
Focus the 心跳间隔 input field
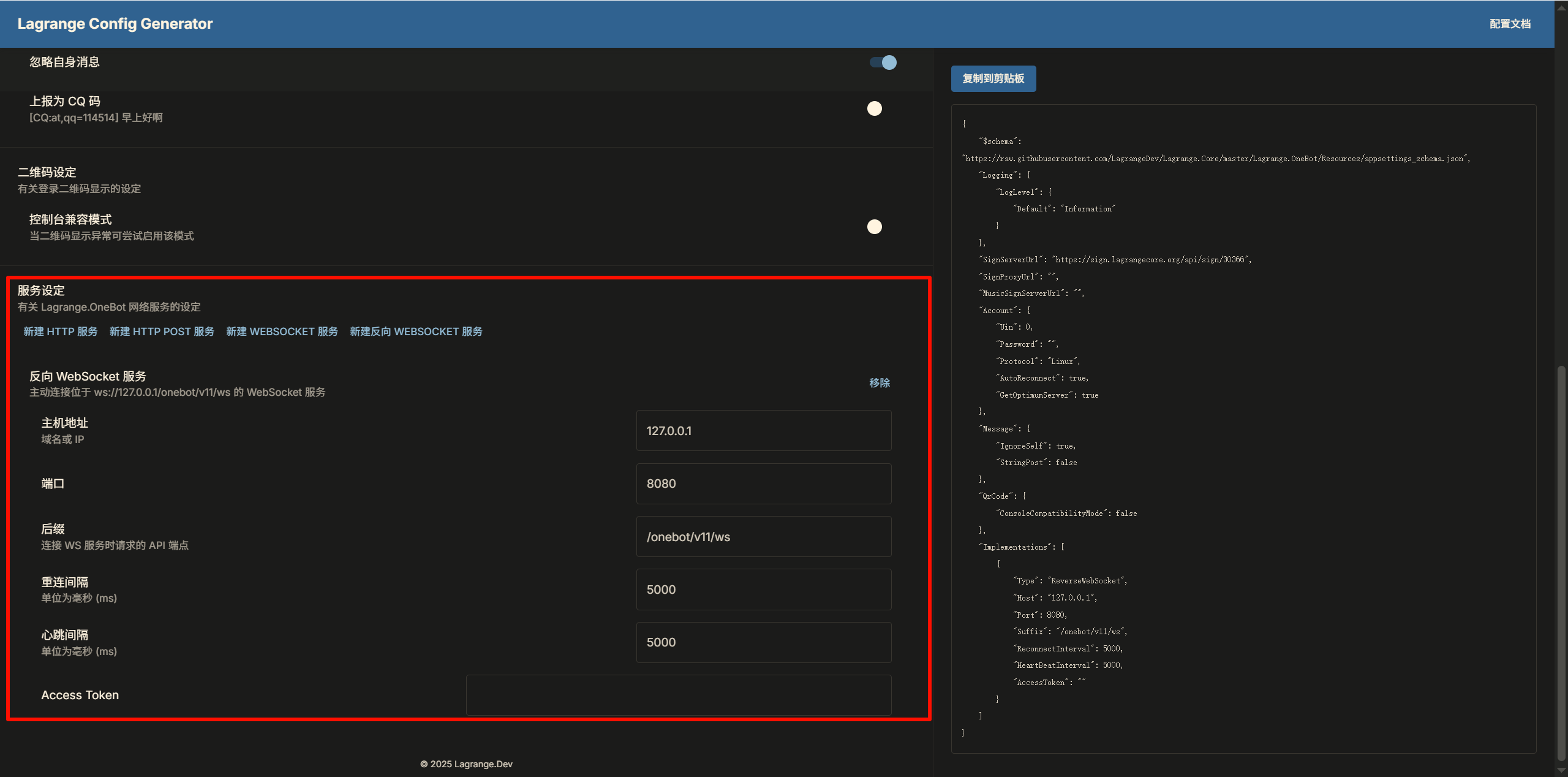763,642
